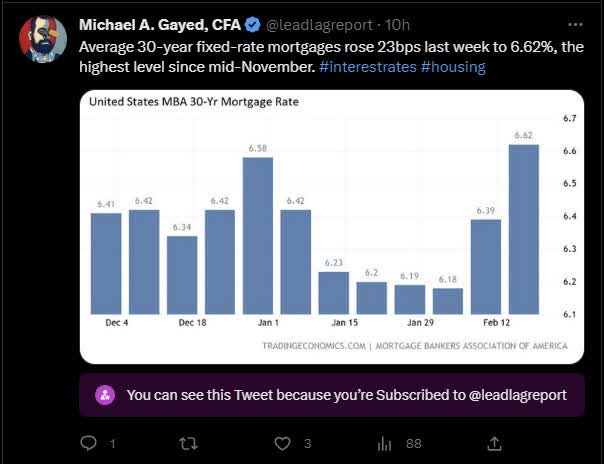Click the lowest 6.18 bar in chart
Viewport: 604px width, 464px height.
(448, 300)
